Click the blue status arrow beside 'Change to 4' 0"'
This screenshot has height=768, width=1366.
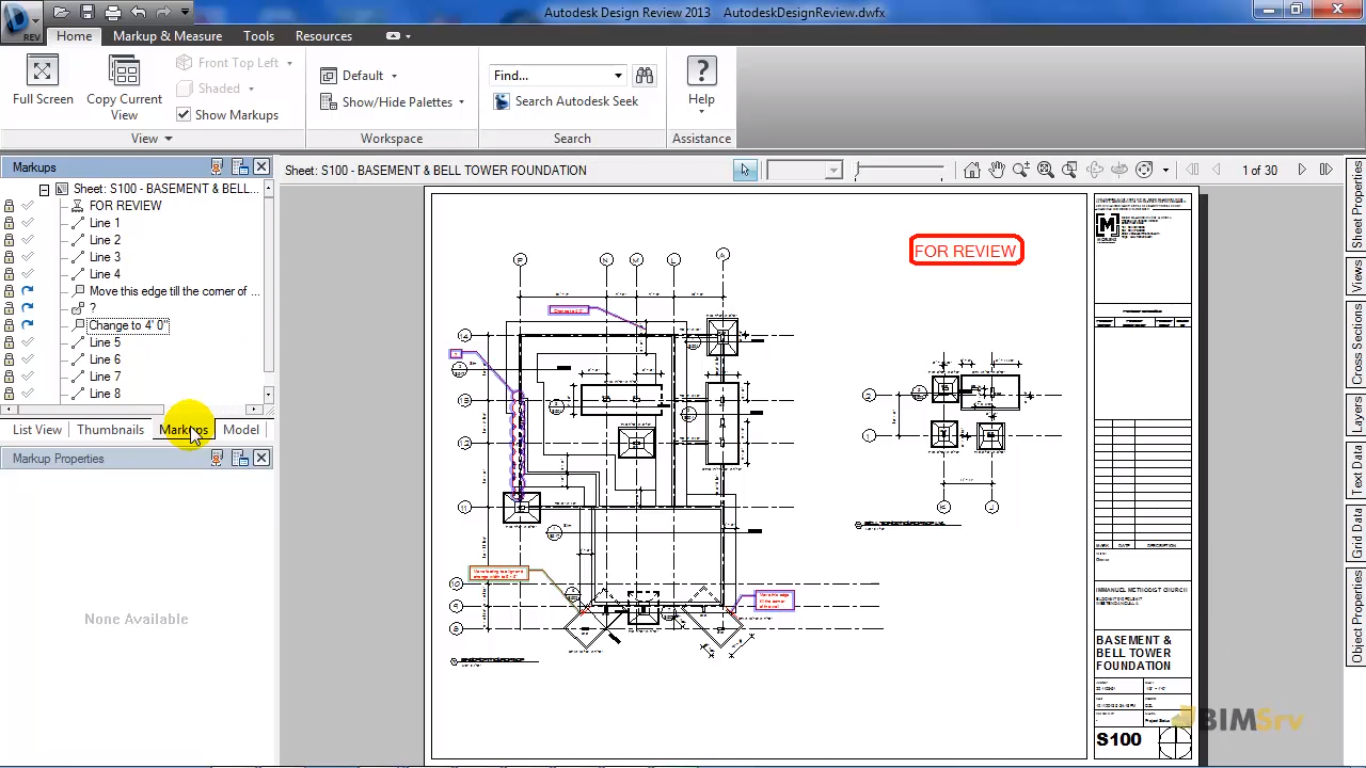click(28, 325)
